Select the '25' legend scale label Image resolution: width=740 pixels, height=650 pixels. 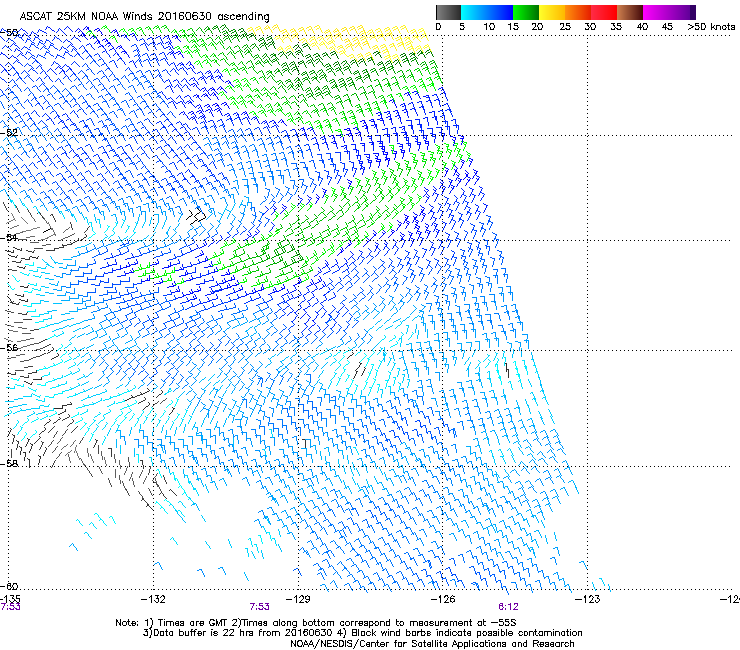tap(565, 26)
